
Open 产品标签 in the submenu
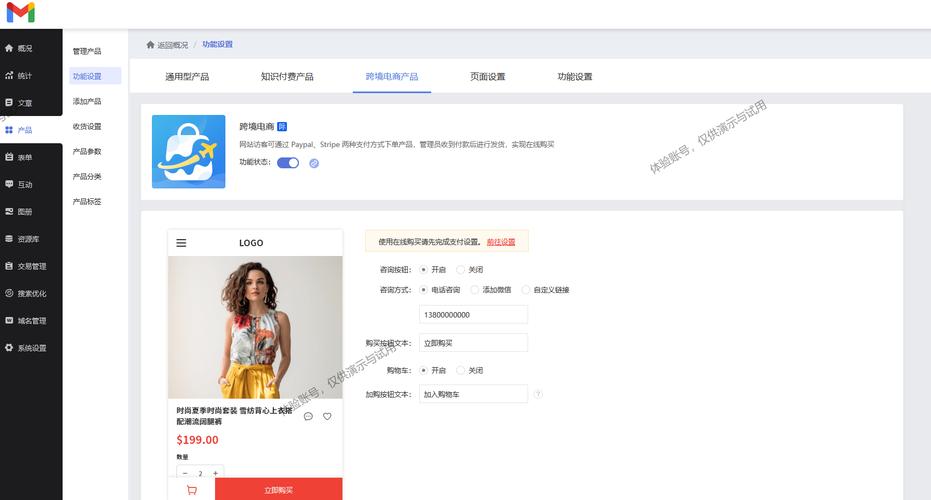coord(87,201)
